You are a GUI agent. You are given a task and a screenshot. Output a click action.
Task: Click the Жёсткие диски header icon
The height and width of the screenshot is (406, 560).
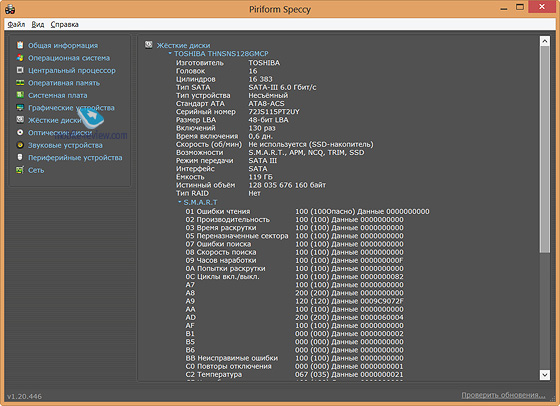click(x=149, y=45)
